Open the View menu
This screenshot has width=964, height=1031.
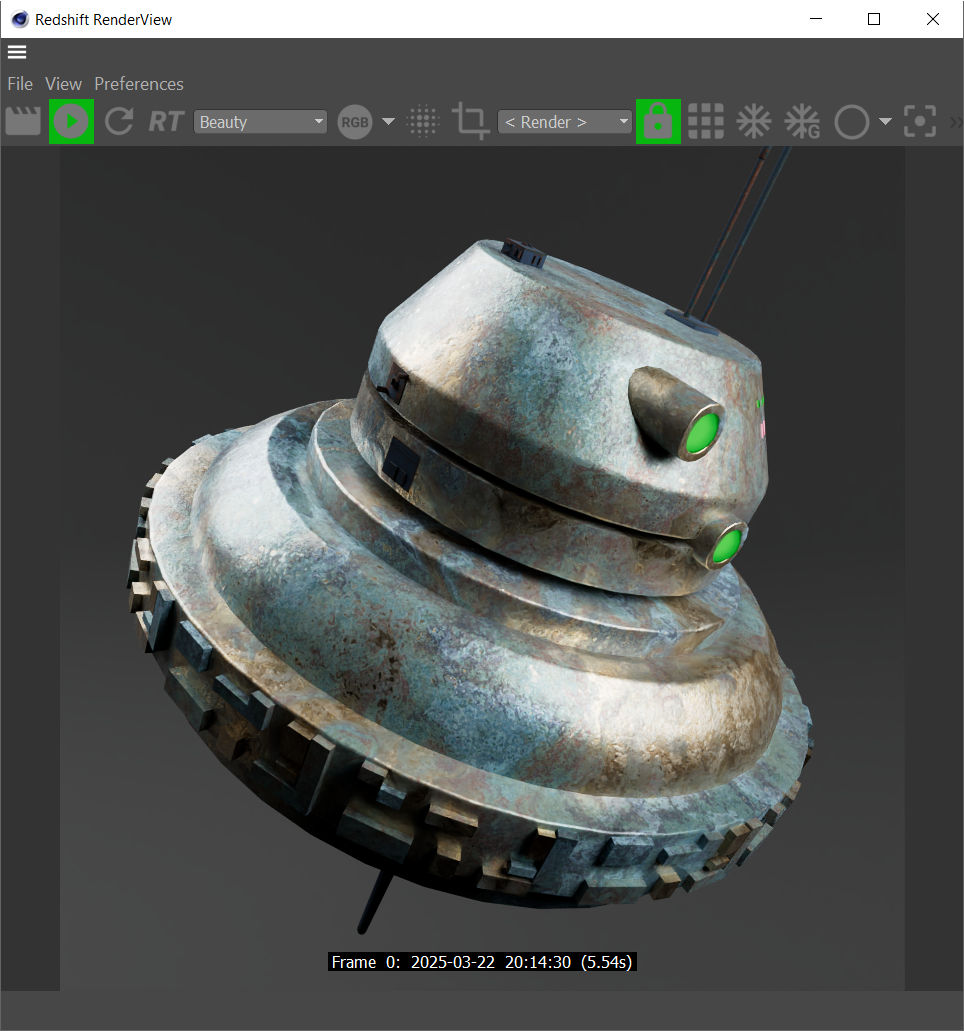63,84
